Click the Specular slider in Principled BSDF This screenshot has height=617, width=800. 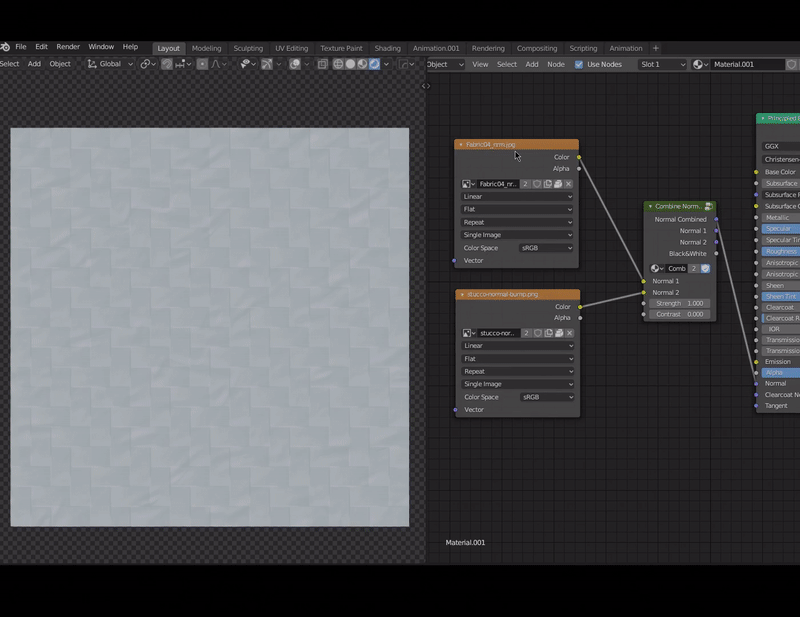click(781, 229)
